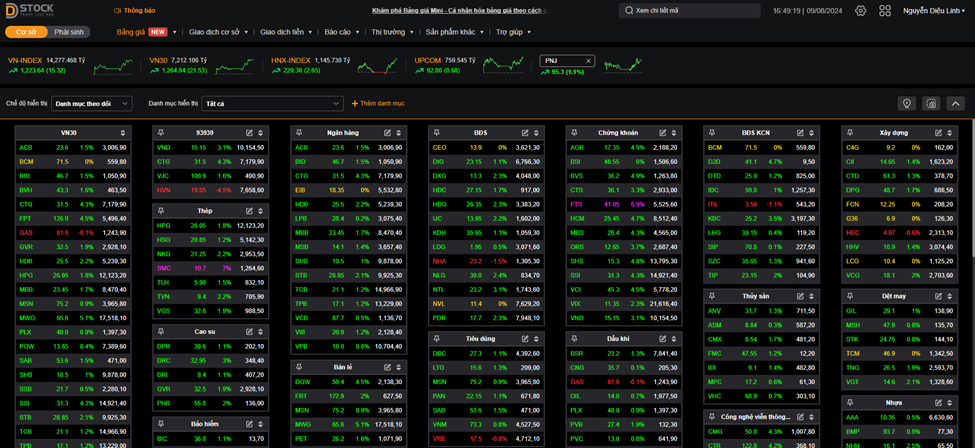Collapse the filter bar with chevron up
Image resolution: width=975 pixels, height=448 pixels.
coord(955,103)
